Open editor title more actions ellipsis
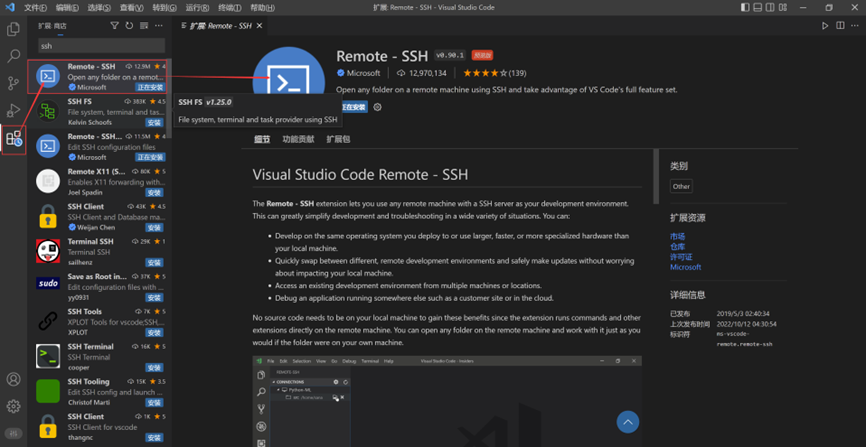Viewport: 866px width, 447px height. tap(855, 25)
